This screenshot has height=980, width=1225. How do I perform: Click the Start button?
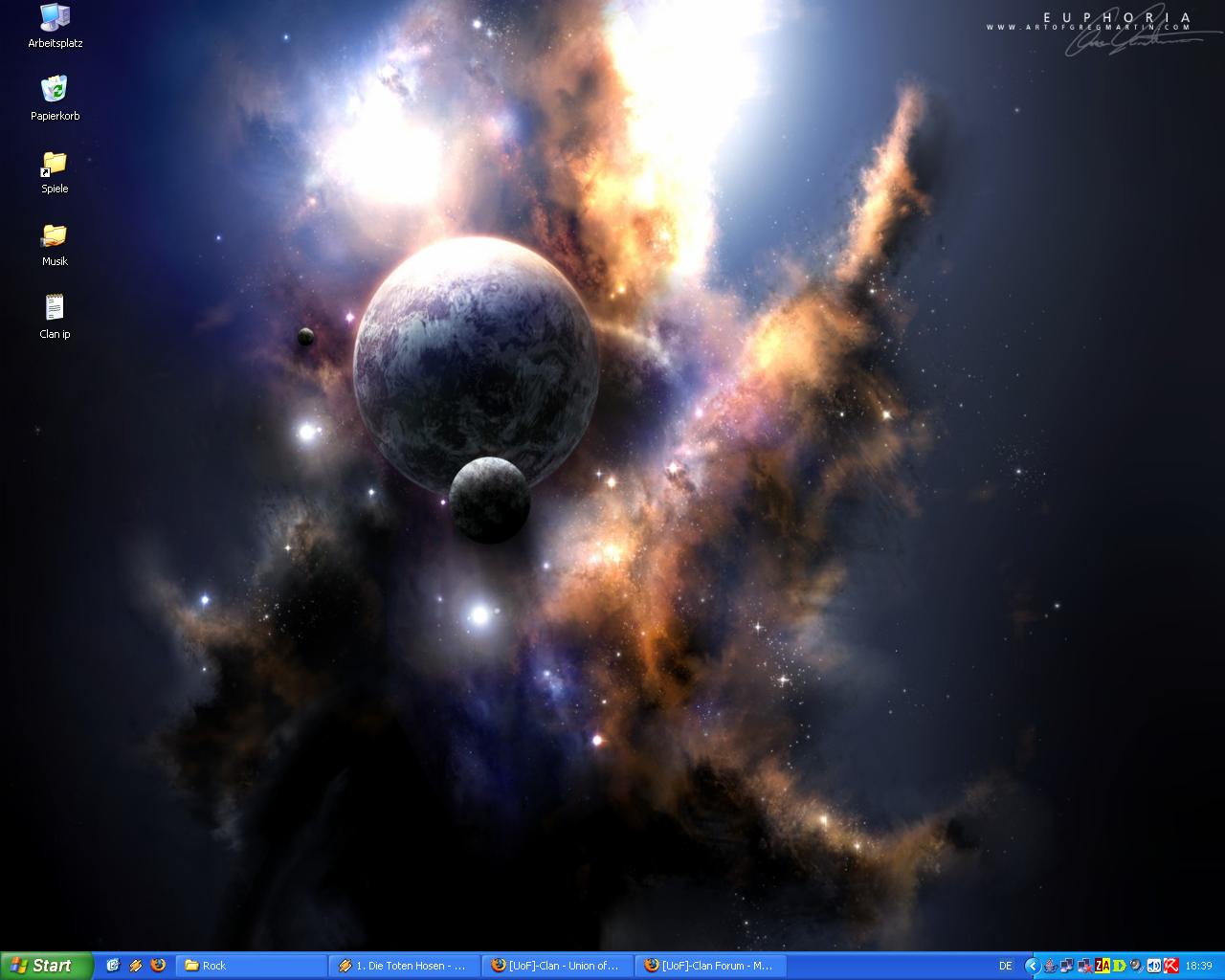point(45,966)
